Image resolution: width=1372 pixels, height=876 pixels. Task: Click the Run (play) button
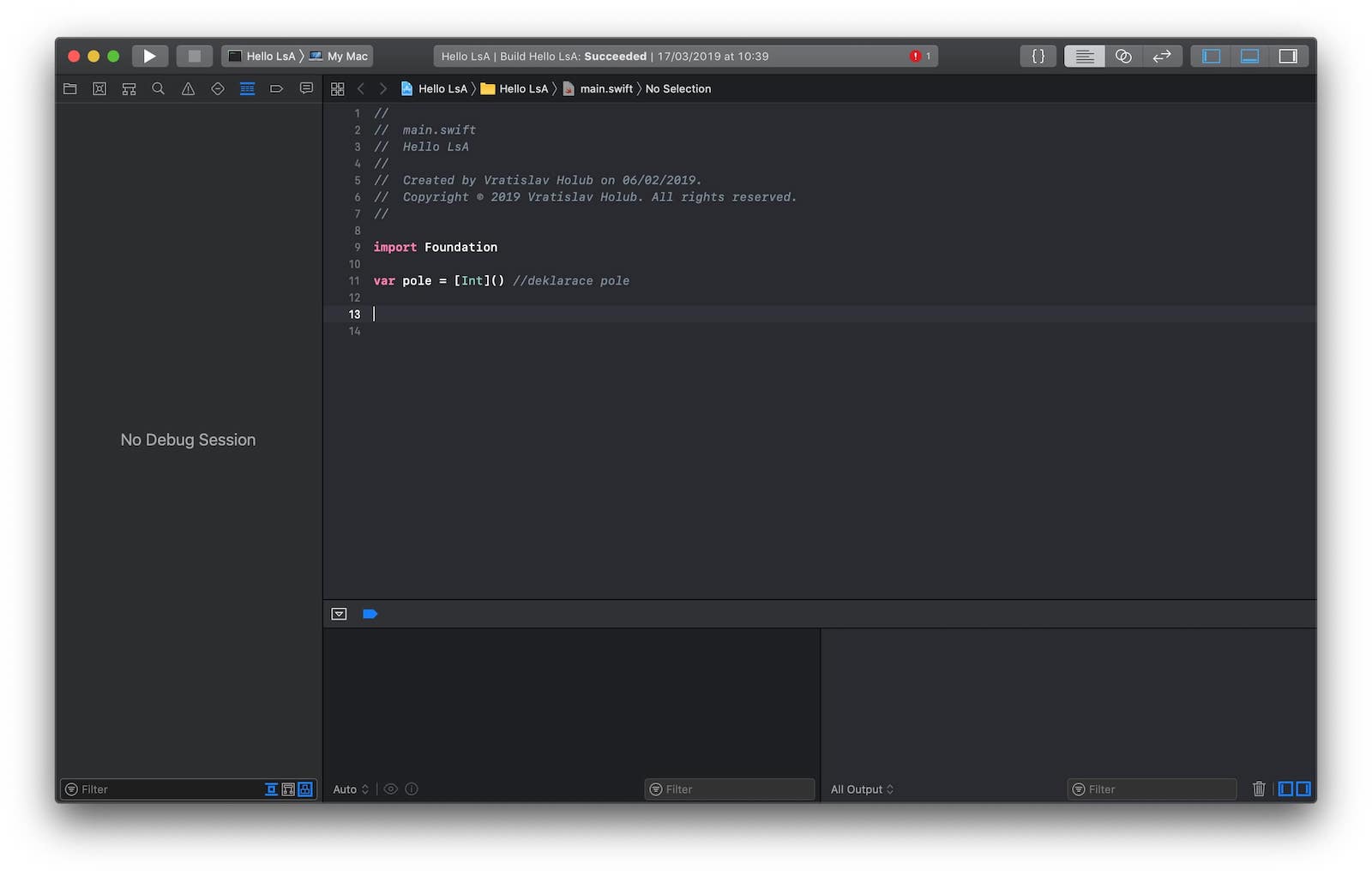tap(149, 56)
